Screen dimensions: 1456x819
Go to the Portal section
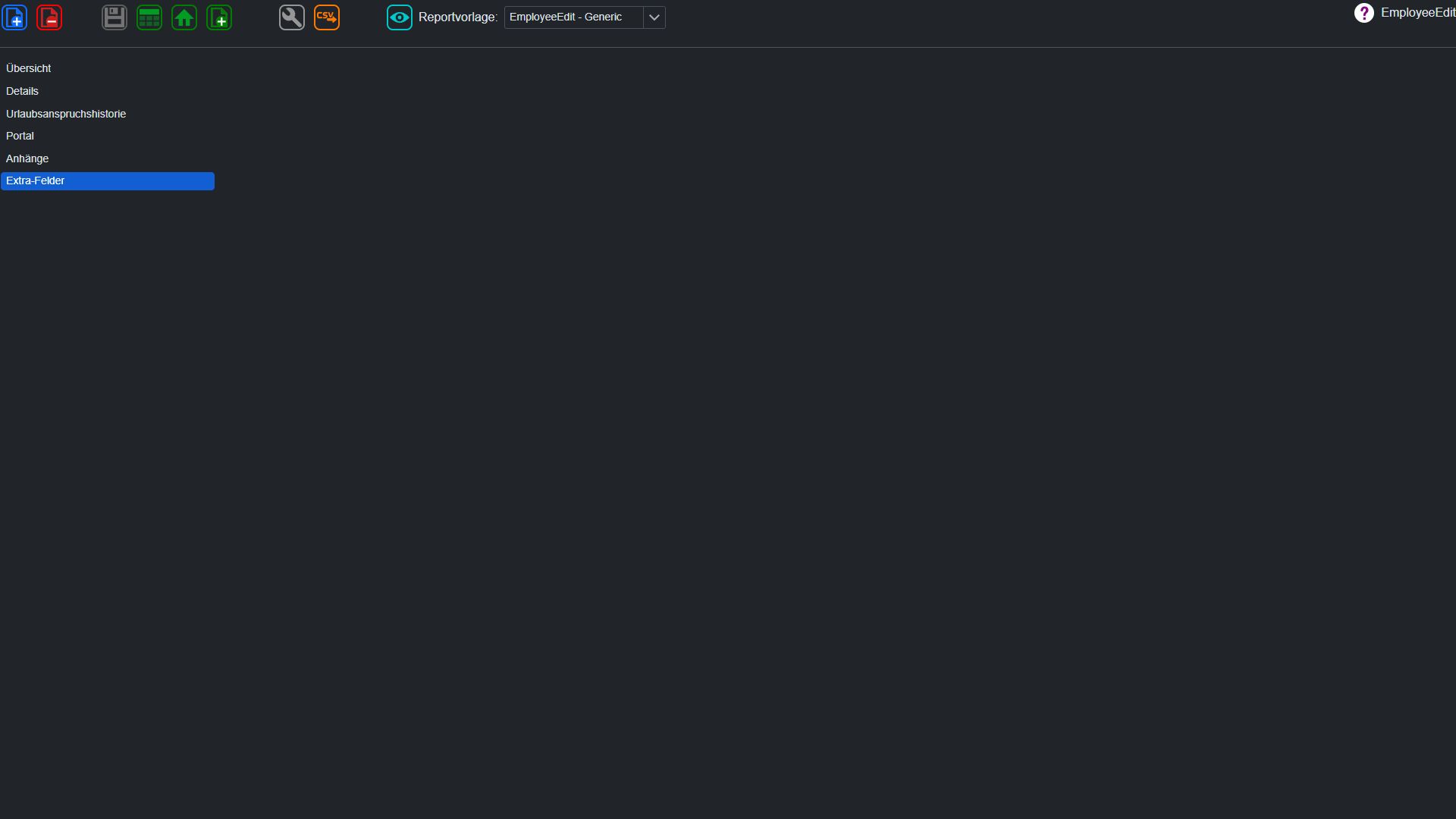pos(20,136)
